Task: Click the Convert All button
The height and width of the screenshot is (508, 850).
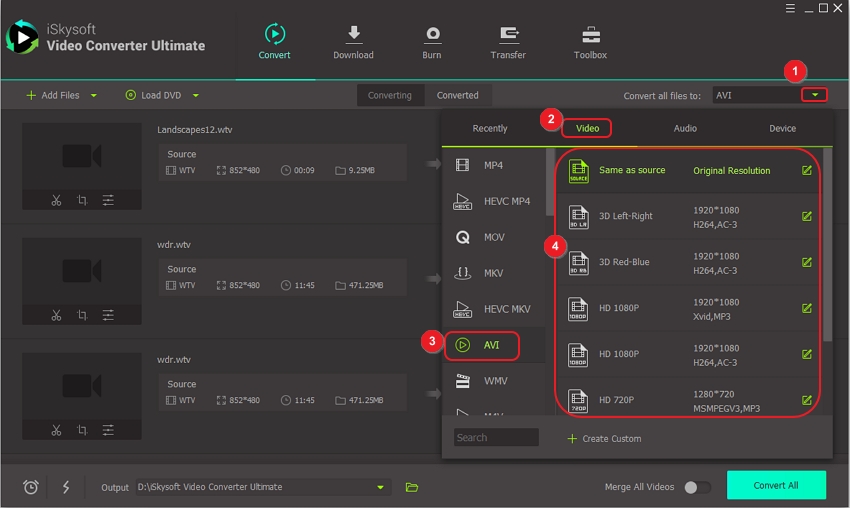Action: pyautogui.click(x=776, y=485)
